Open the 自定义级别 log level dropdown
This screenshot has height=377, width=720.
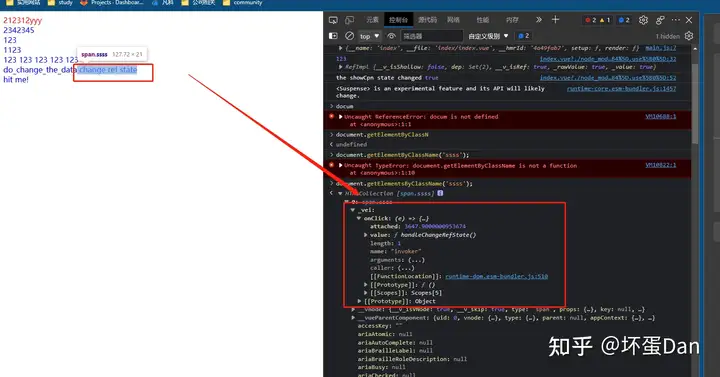488,36
